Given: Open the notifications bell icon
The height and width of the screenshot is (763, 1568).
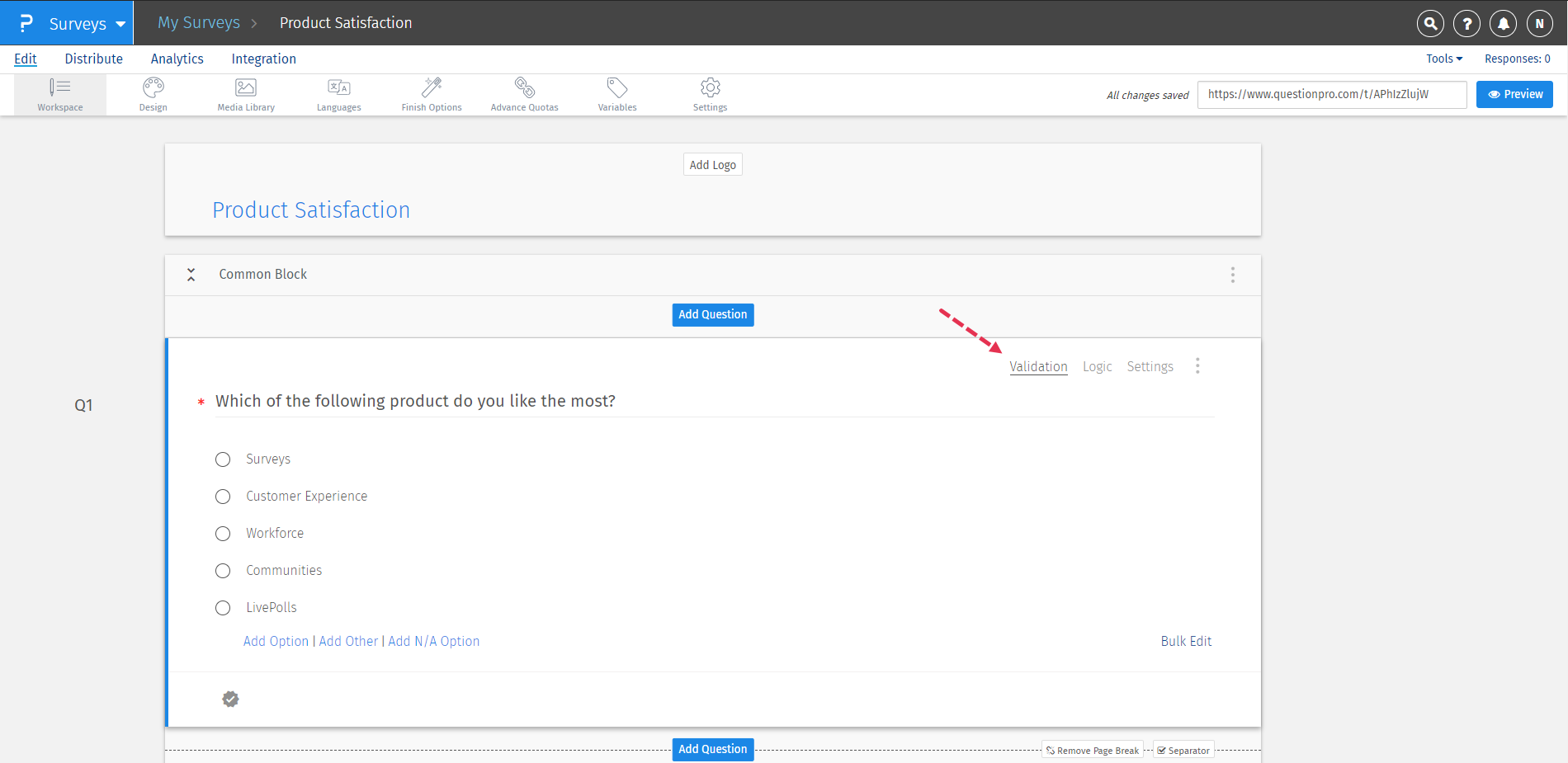Looking at the screenshot, I should click(1503, 24).
